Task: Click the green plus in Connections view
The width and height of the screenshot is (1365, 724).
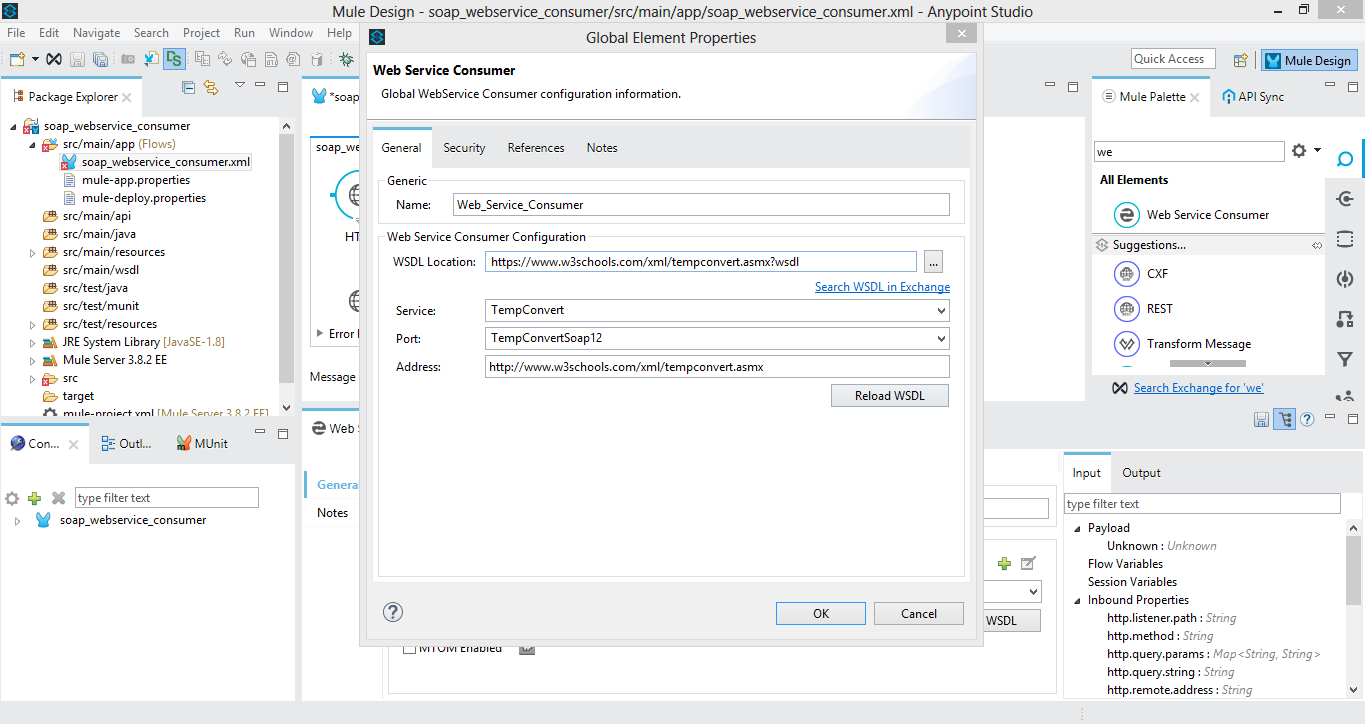Action: click(x=35, y=498)
